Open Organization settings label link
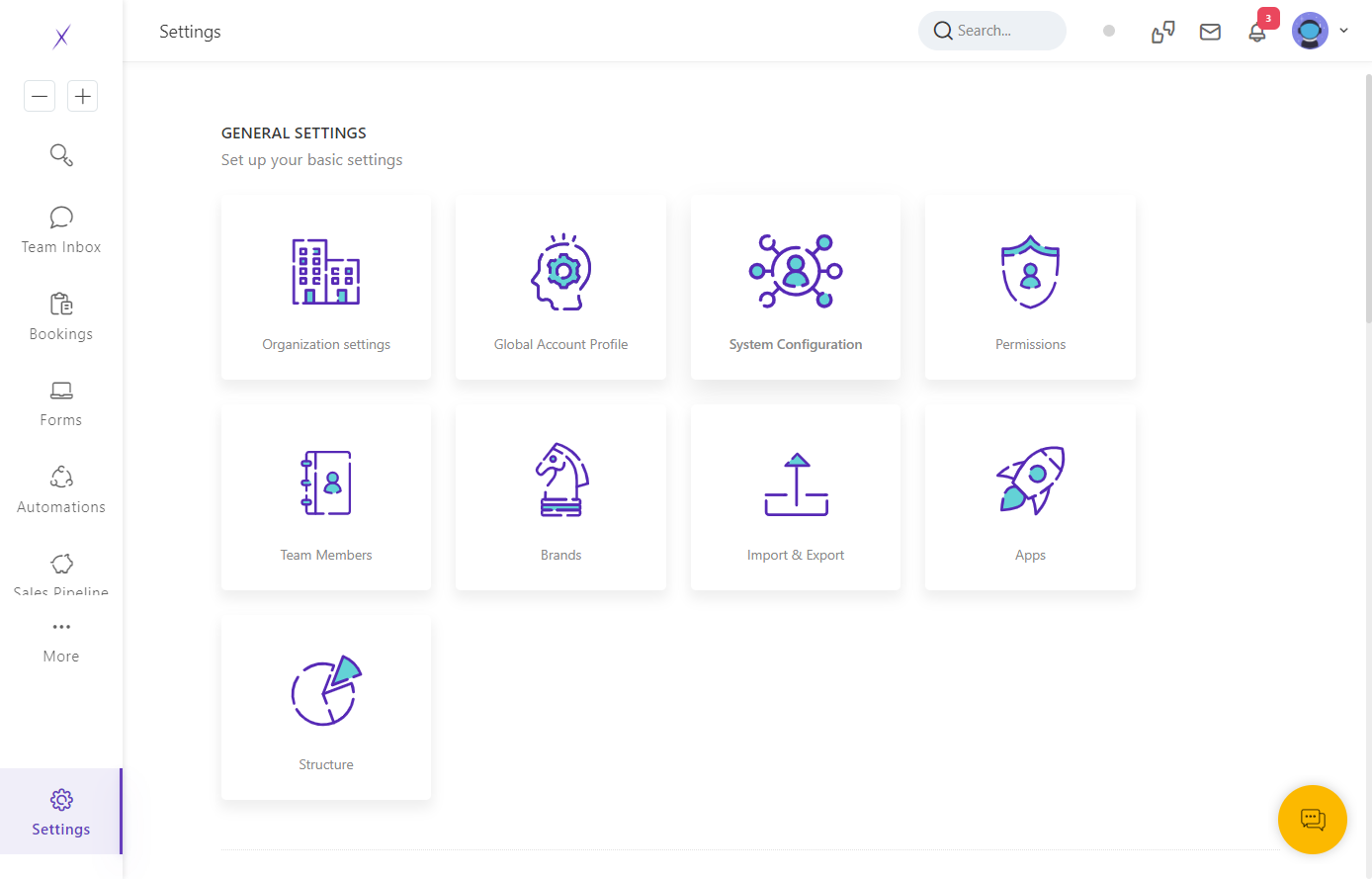 click(326, 344)
